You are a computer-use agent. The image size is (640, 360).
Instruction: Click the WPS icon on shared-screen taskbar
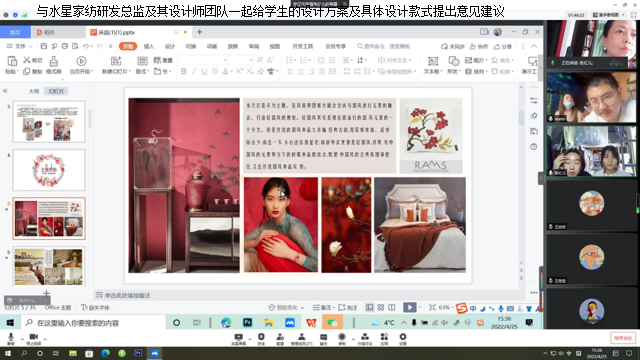pos(311,322)
